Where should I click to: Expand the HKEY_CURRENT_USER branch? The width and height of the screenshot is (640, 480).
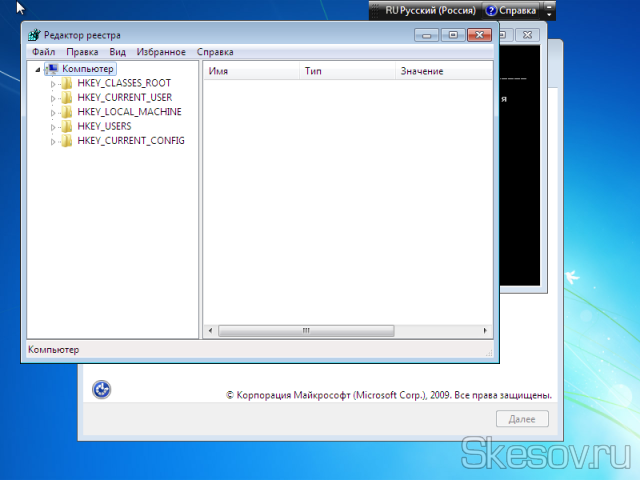coord(54,98)
